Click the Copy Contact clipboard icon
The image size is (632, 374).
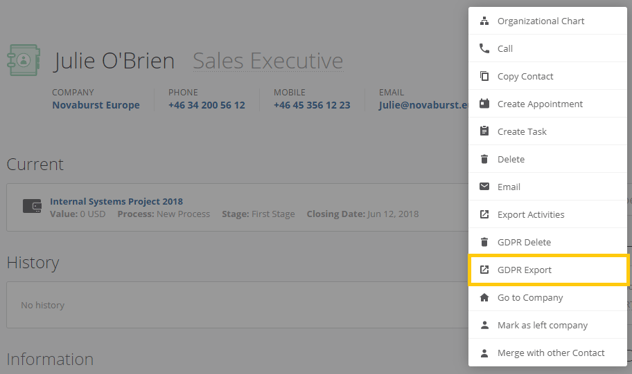click(484, 76)
